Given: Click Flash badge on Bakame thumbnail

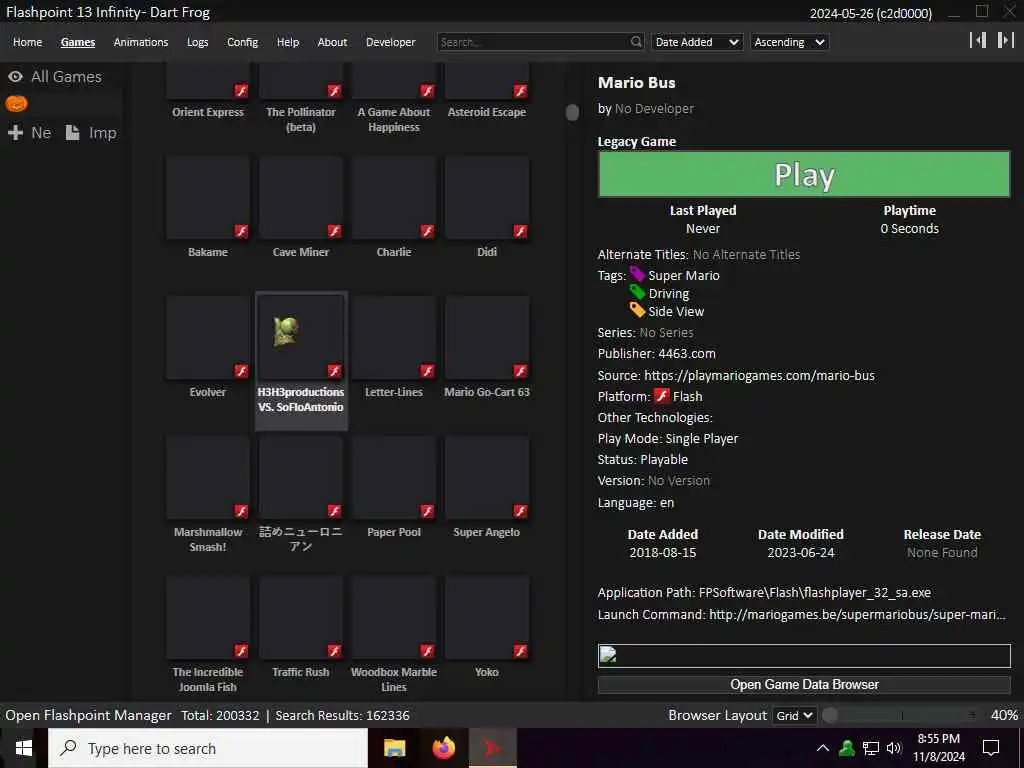Looking at the screenshot, I should pos(241,231).
